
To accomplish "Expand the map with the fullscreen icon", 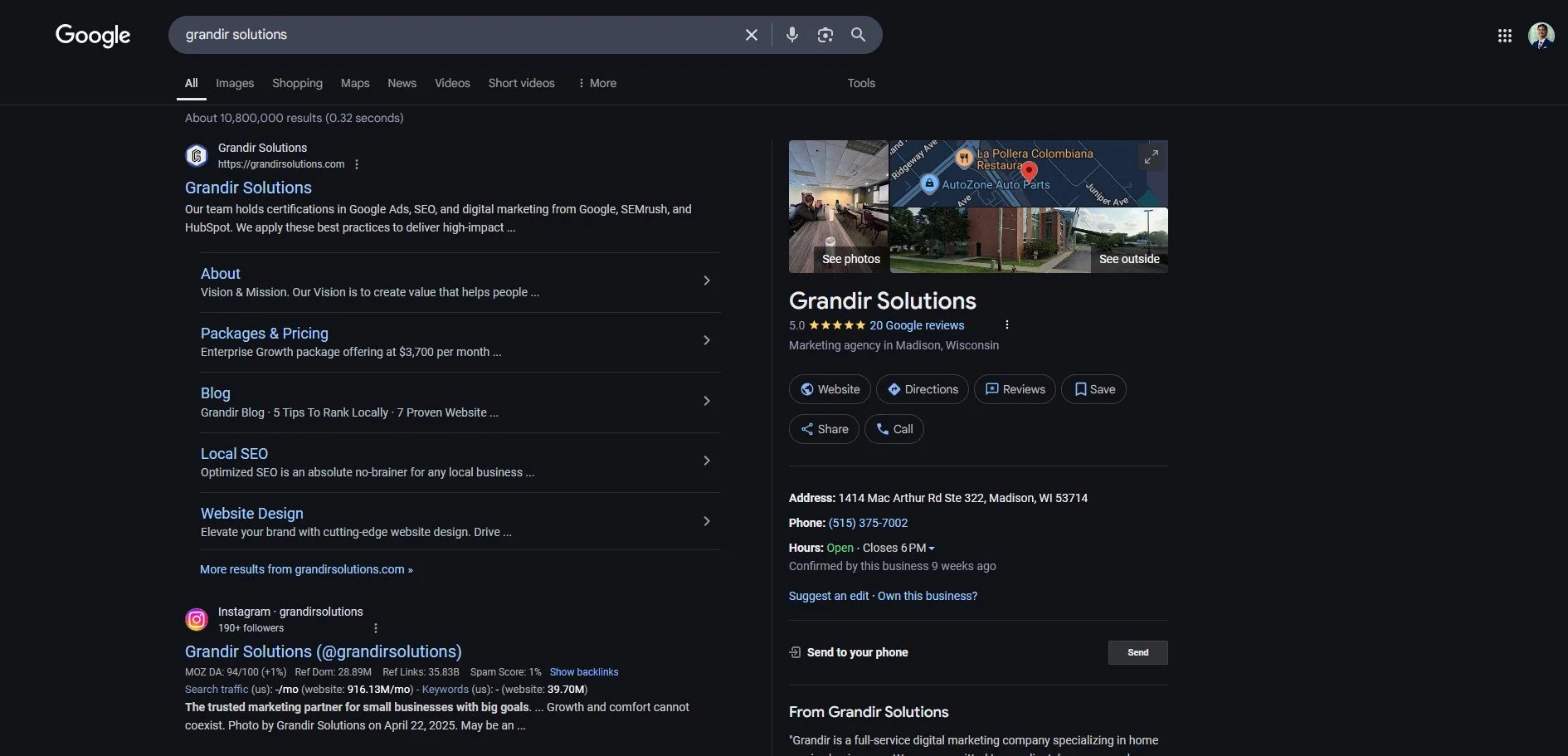I will (x=1152, y=156).
